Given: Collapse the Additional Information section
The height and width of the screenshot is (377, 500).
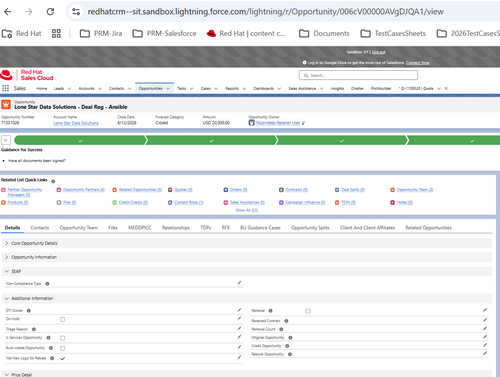Looking at the screenshot, I should tap(247, 298).
